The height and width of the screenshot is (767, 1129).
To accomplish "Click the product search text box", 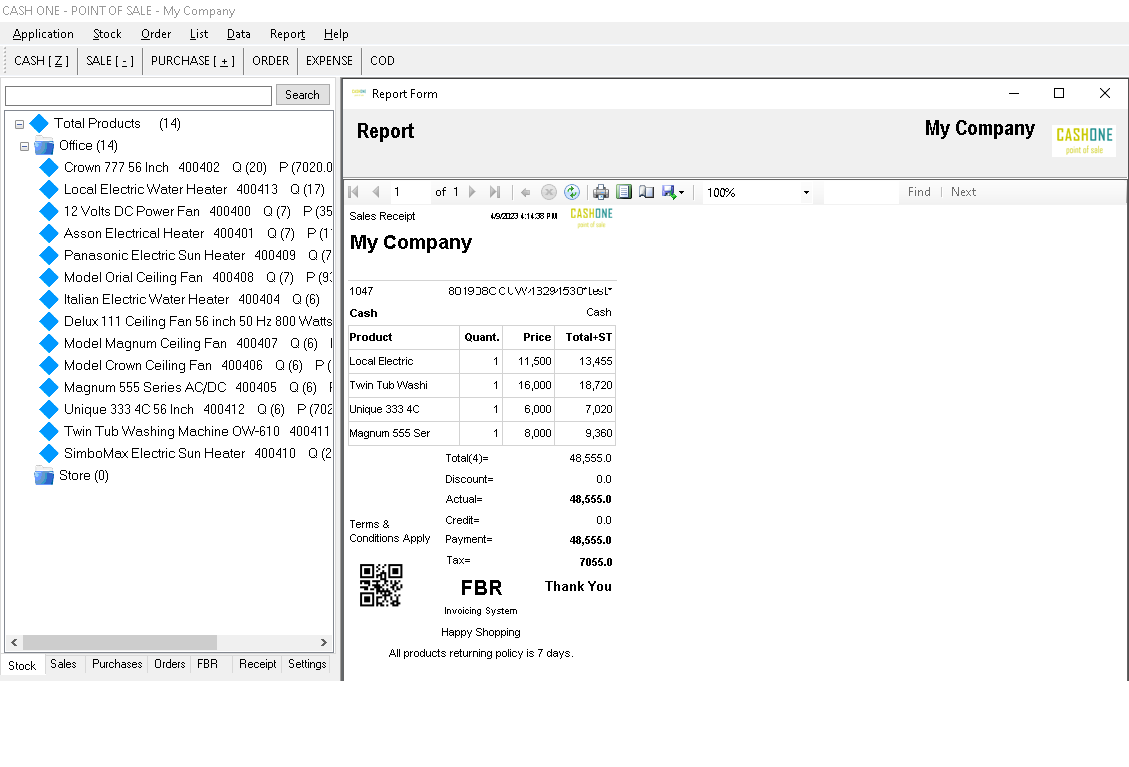I will coord(138,95).
